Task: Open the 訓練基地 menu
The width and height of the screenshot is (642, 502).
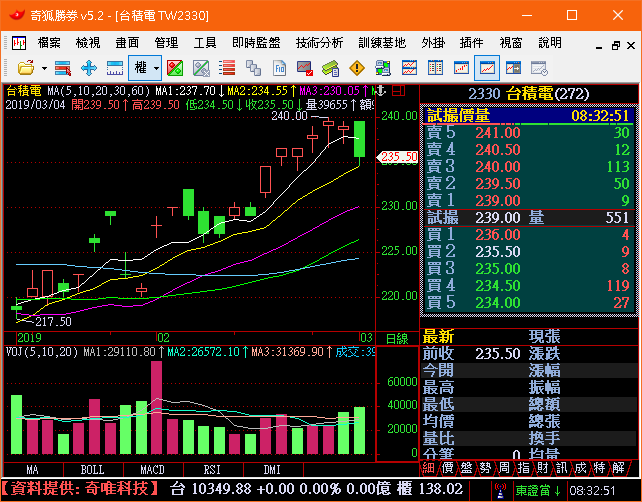Action: coord(382,43)
